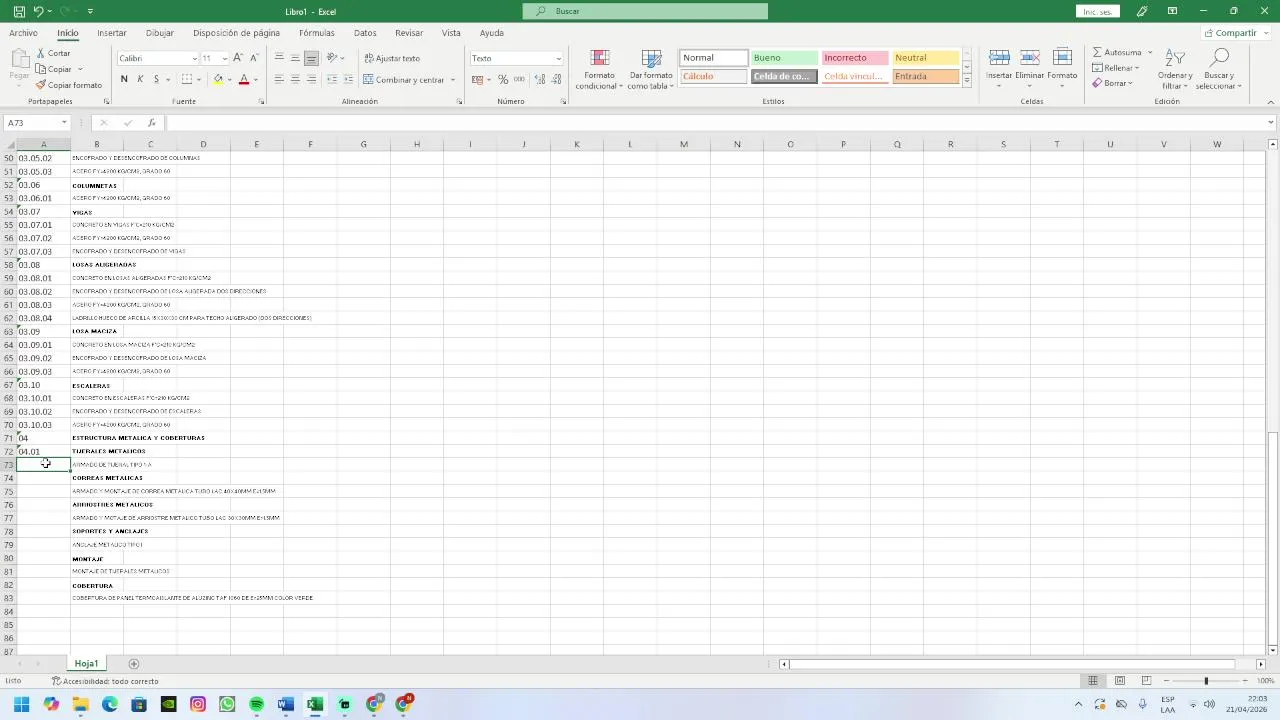1280x720 pixels.
Task: Click the percent style icon
Action: pos(503,79)
